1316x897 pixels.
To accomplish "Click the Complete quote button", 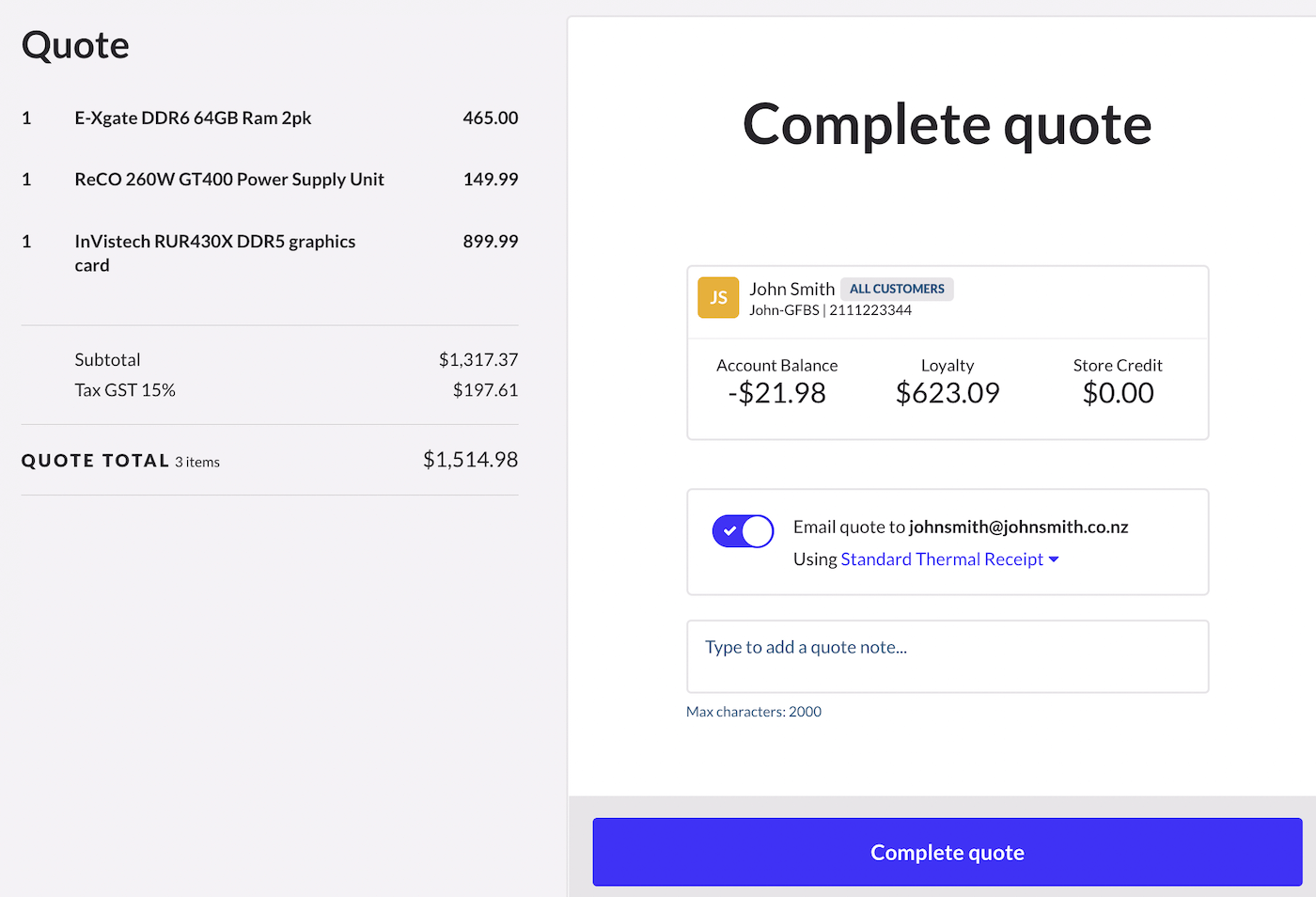I will click(947, 852).
